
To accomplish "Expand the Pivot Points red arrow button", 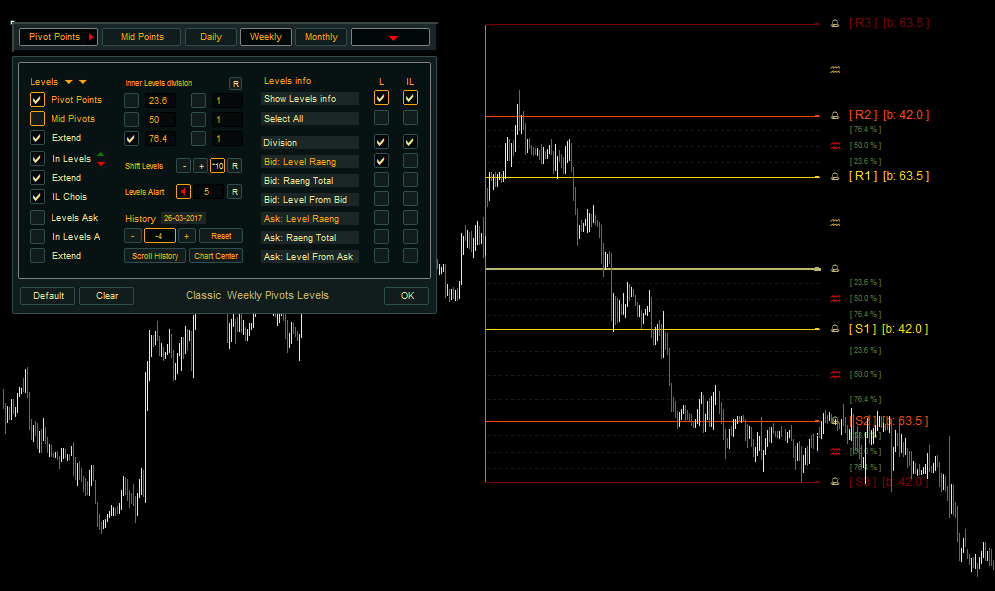I will pyautogui.click(x=91, y=37).
